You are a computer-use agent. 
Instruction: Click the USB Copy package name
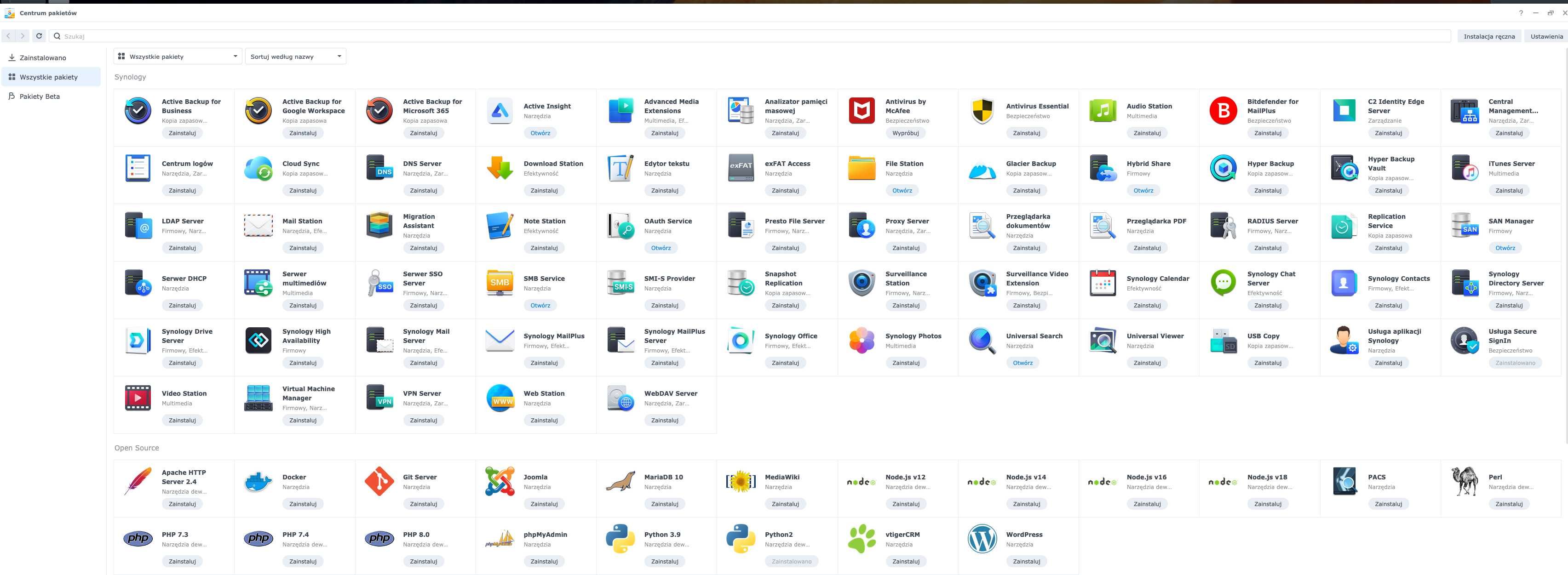tap(1263, 336)
